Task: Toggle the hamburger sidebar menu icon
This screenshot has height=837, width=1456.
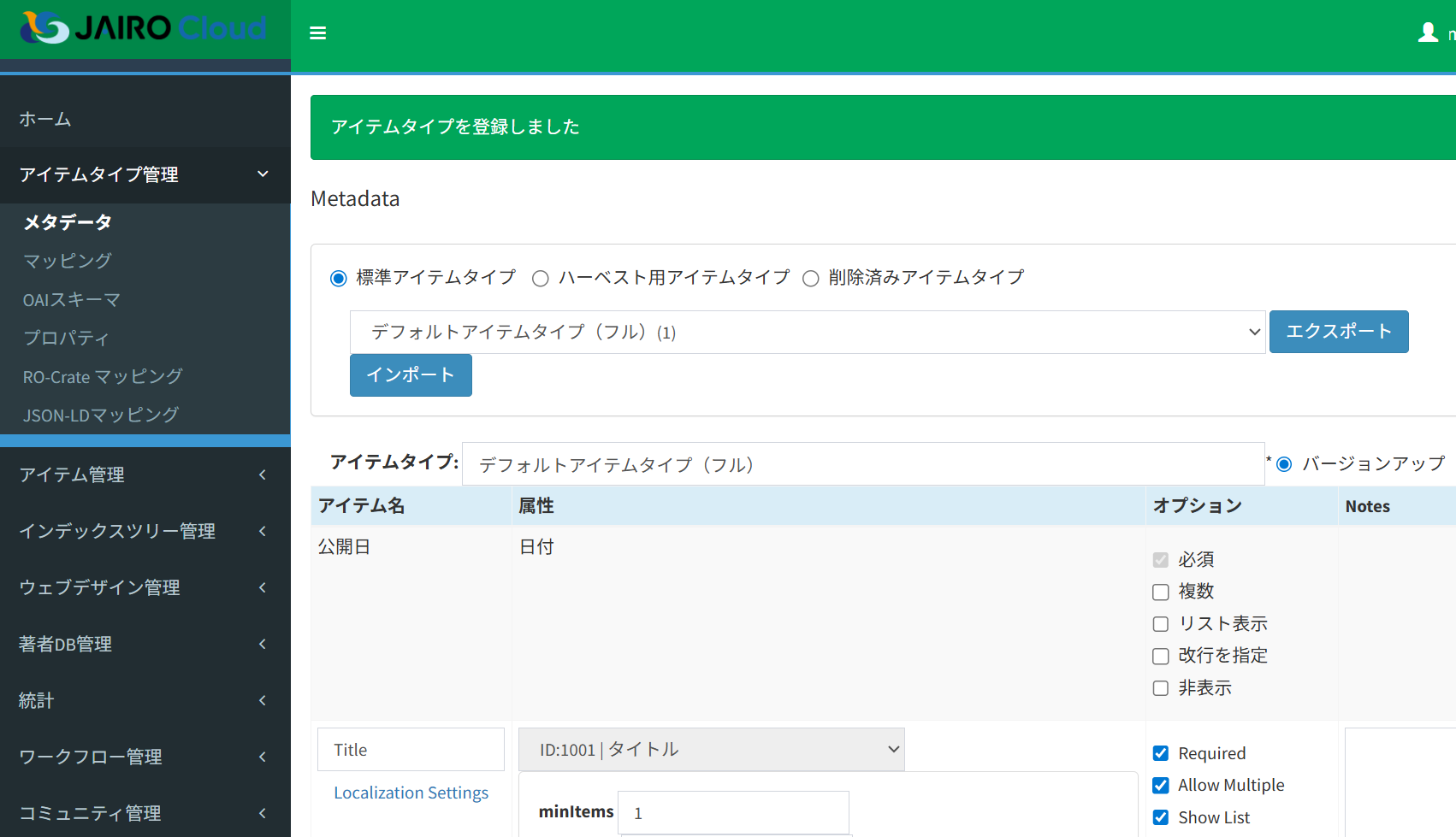Action: click(x=318, y=33)
